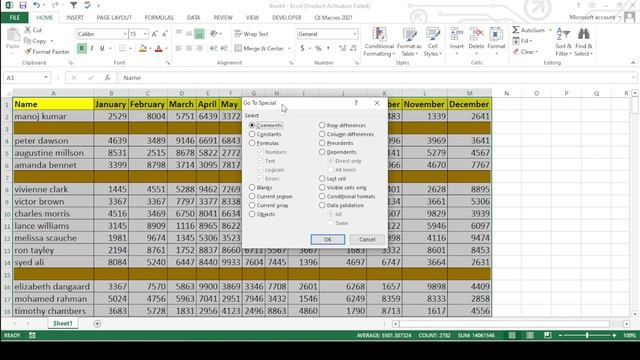Viewport: 640px width, 360px height.
Task: Click the insert function fx icon
Action: (107, 78)
